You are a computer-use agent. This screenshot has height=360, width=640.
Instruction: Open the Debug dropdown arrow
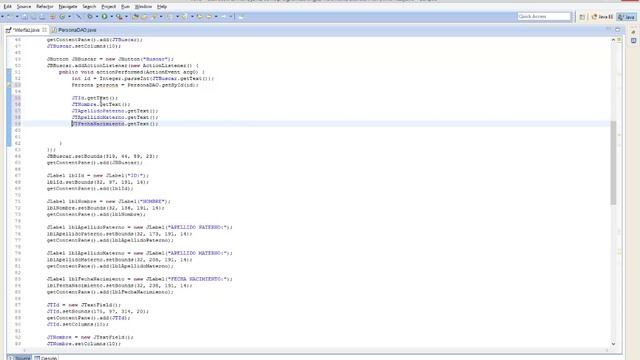(x=97, y=17)
